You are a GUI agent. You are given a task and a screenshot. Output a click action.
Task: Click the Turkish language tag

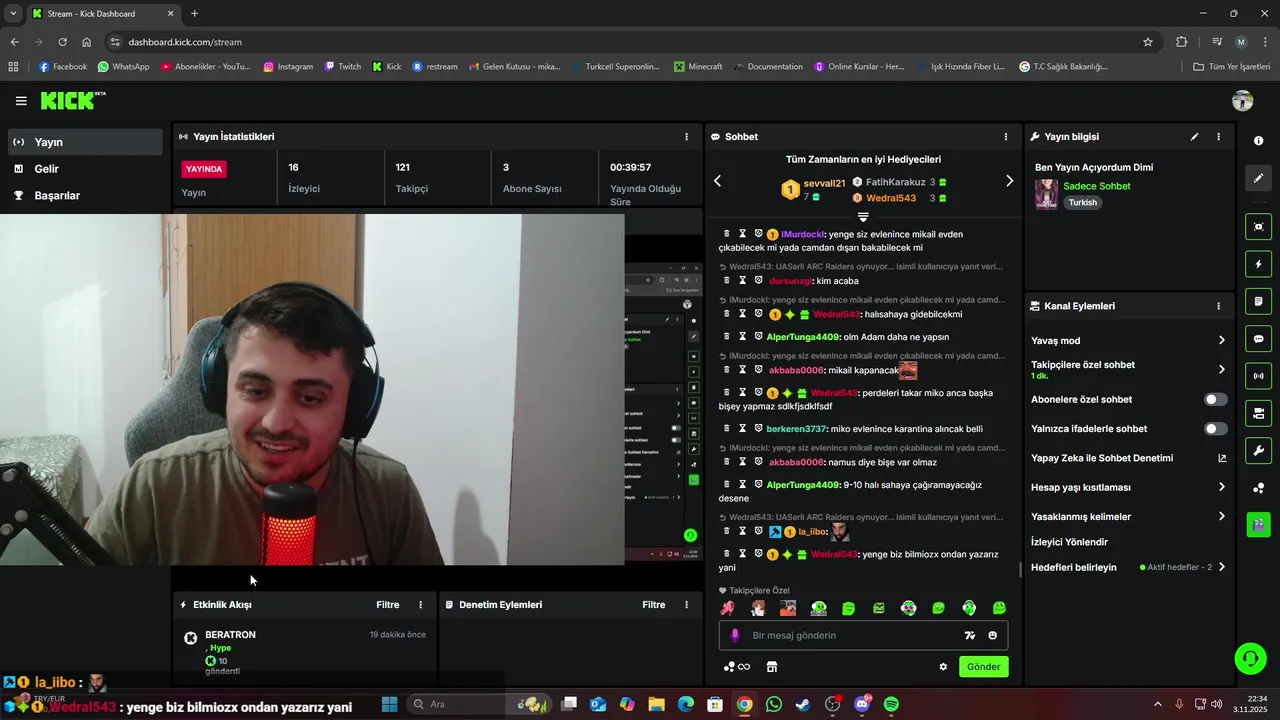1082,202
